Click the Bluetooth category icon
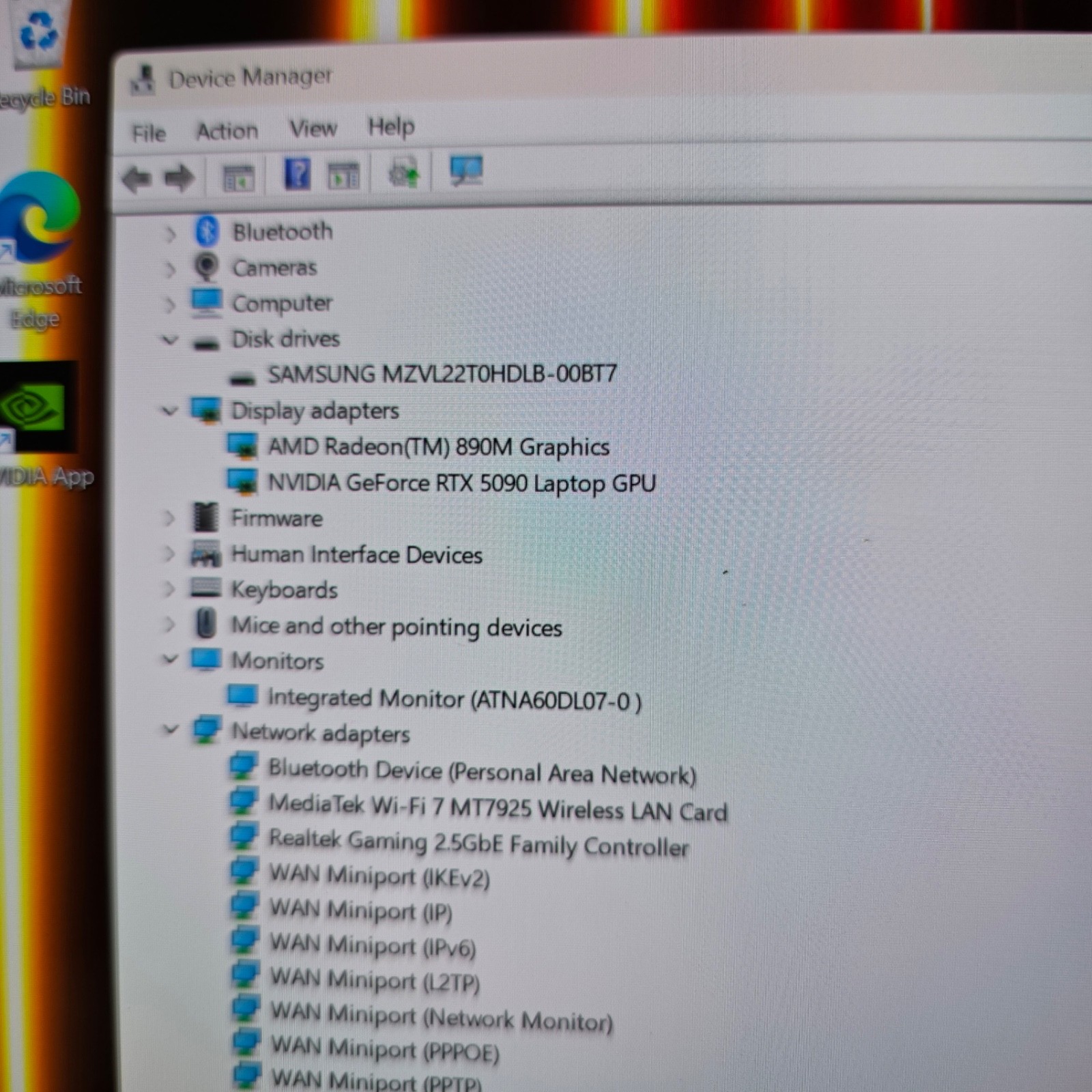Screen dimensions: 1092x1092 point(206,231)
